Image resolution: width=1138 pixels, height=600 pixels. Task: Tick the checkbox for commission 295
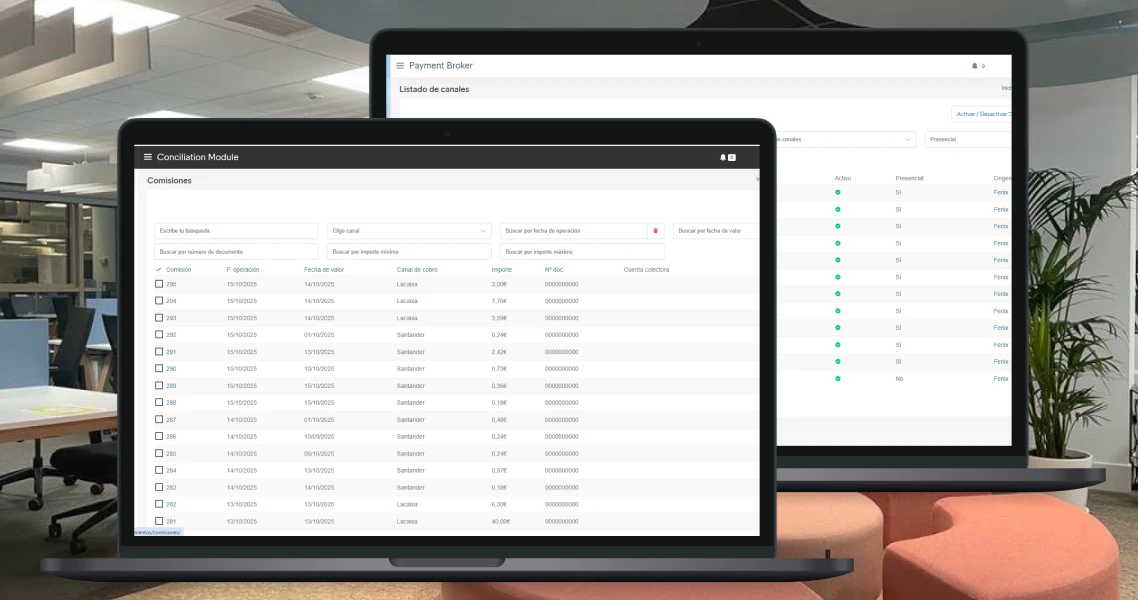tap(159, 284)
